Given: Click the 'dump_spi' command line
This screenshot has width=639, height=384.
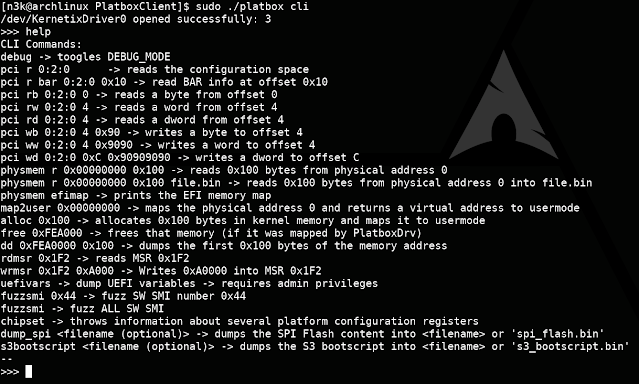Looking at the screenshot, I should pos(302,334).
